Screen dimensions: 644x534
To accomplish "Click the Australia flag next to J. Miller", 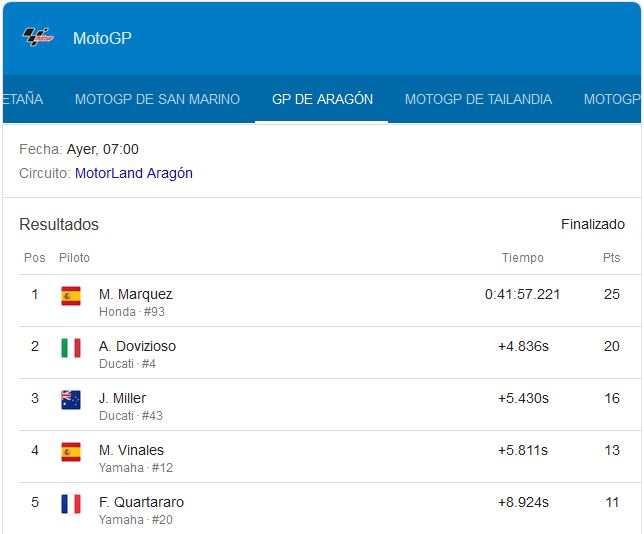I will 71,400.
